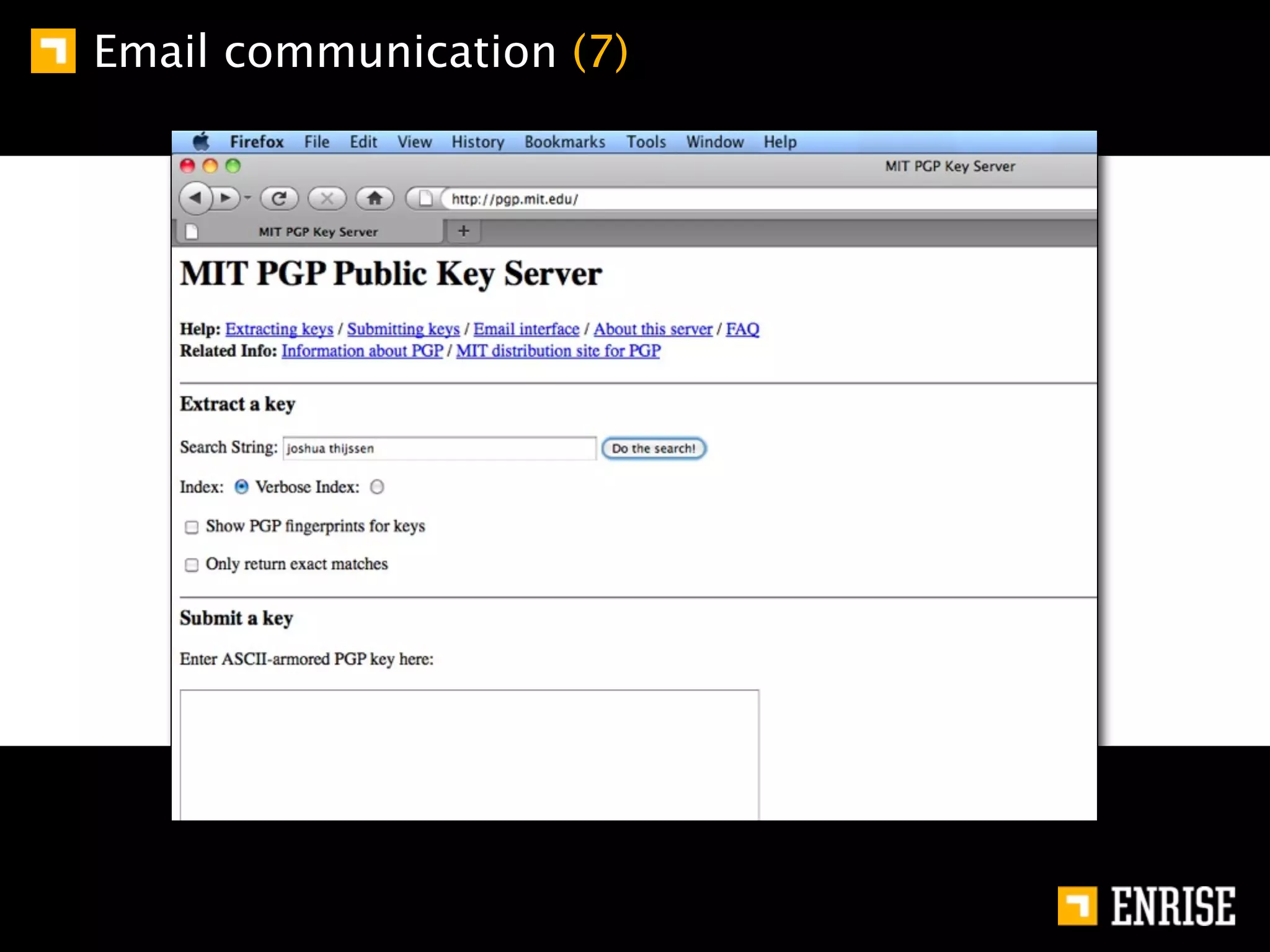Open the Tools menu
The width and height of the screenshot is (1270, 952).
point(646,142)
